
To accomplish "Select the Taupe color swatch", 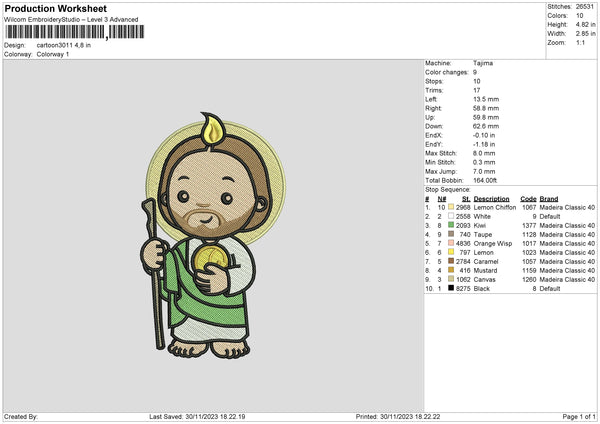I will pos(451,234).
